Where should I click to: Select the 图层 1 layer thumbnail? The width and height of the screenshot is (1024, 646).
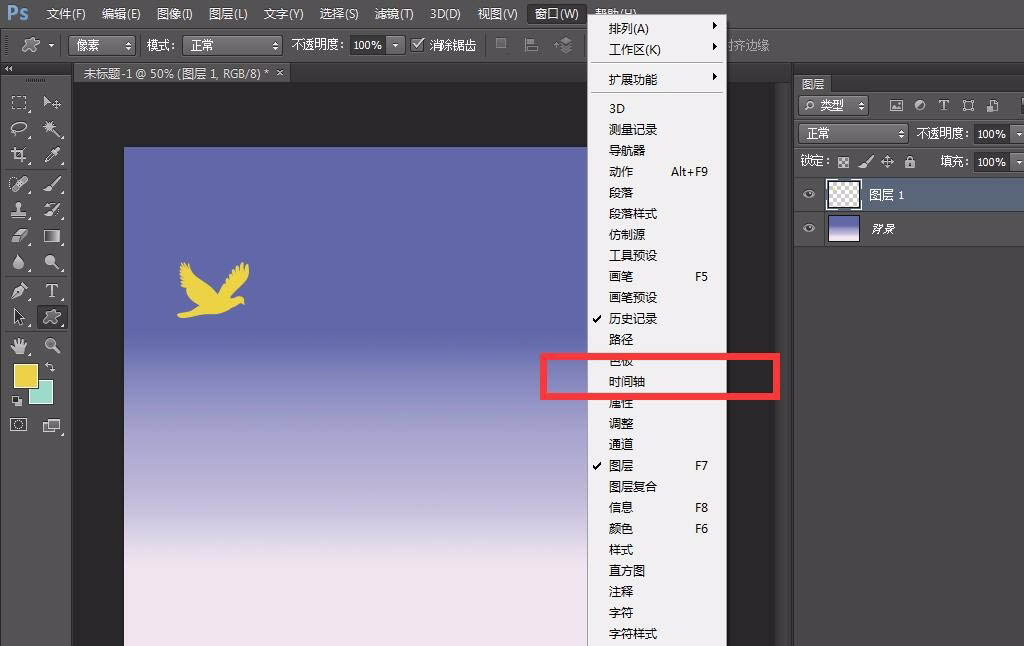844,194
